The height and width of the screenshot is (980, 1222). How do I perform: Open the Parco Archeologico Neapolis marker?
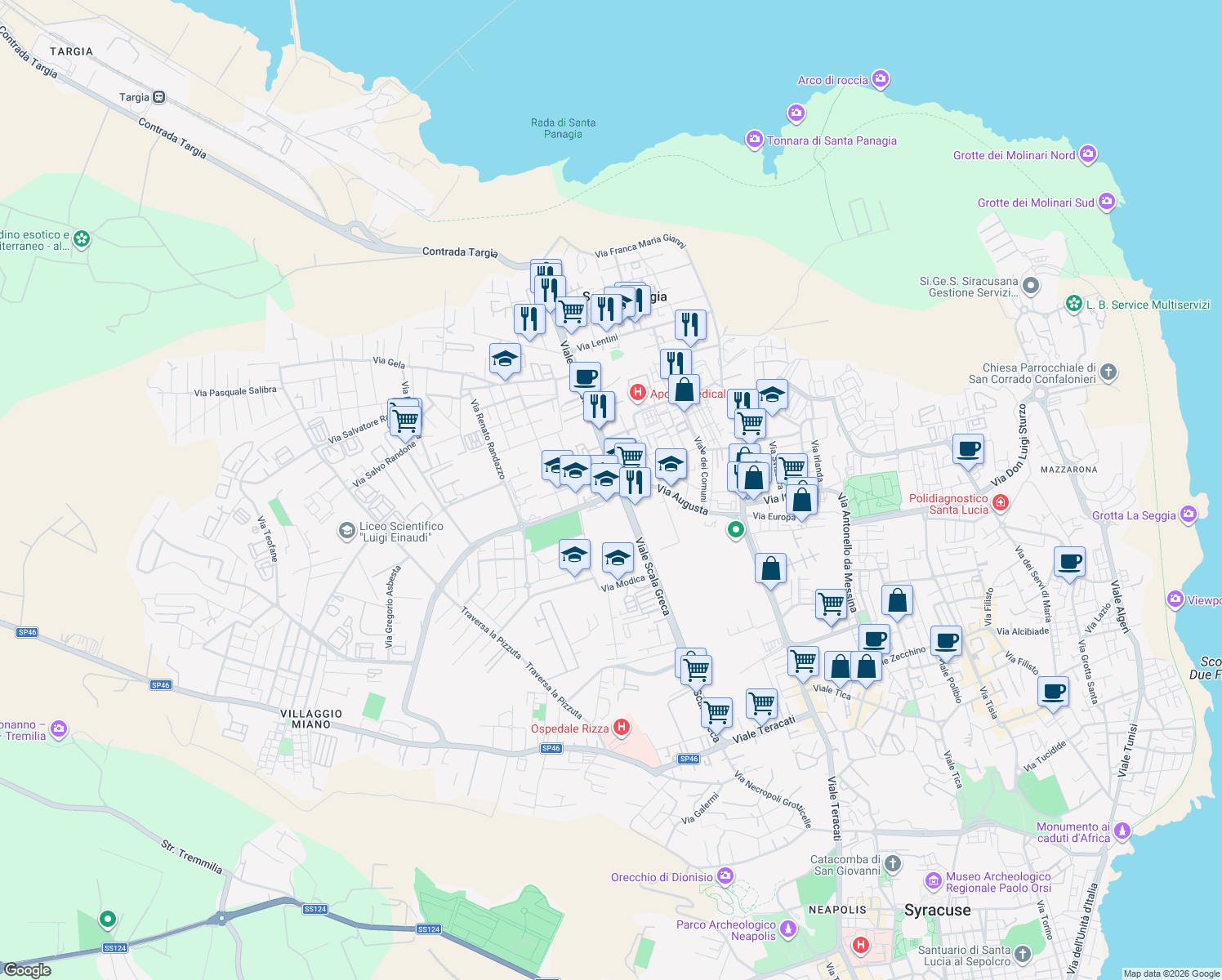coord(787,929)
